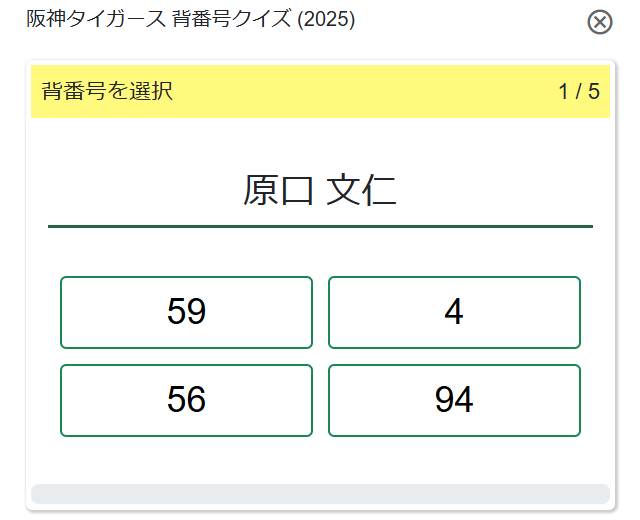Image resolution: width=640 pixels, height=520 pixels.
Task: Click the quiz title 阪神タイガース 背番号クイズ (2025)
Action: [x=190, y=19]
